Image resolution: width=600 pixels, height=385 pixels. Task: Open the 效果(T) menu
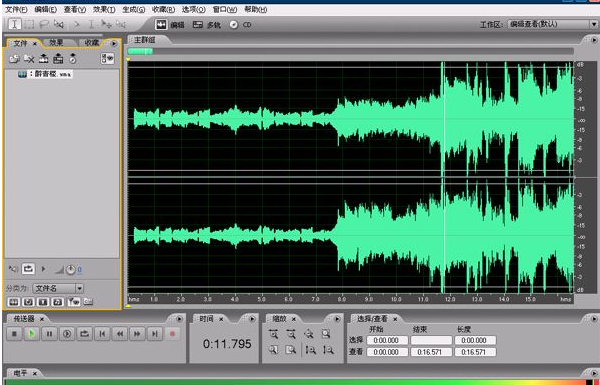[104, 10]
